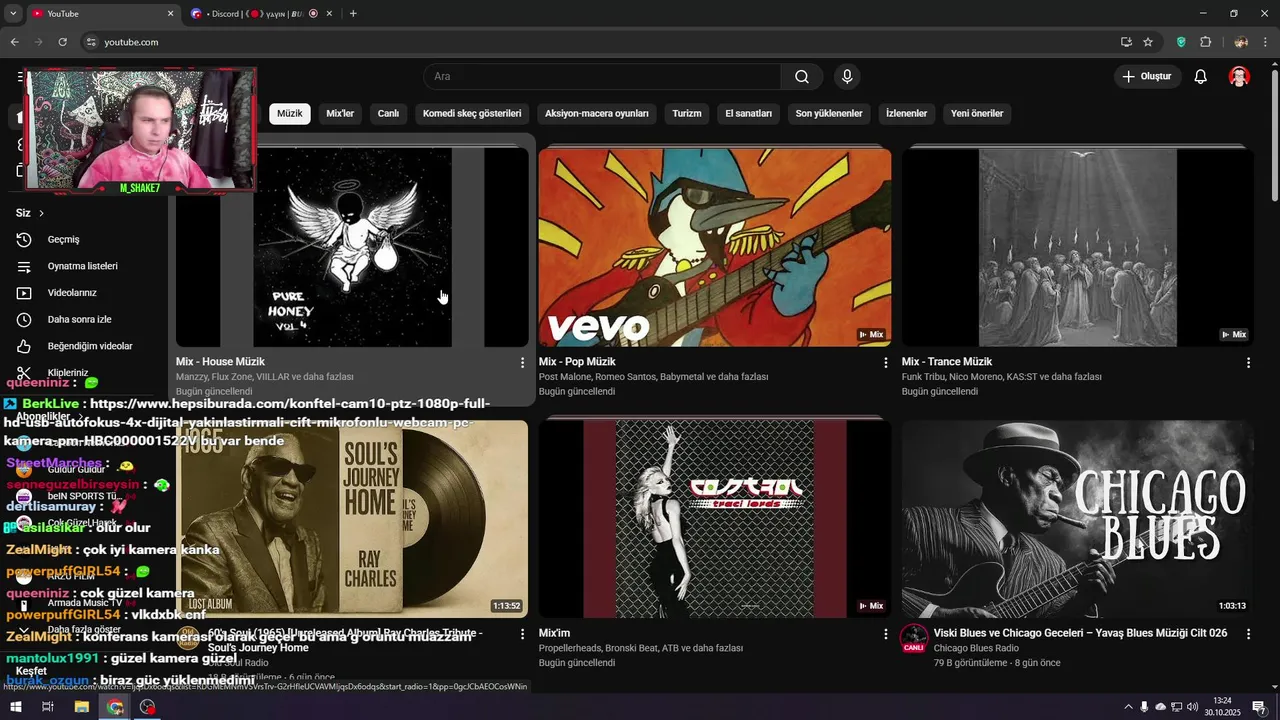This screenshot has height=720, width=1280.
Task: Open Chrome extensions puzzle icon
Action: (1205, 42)
